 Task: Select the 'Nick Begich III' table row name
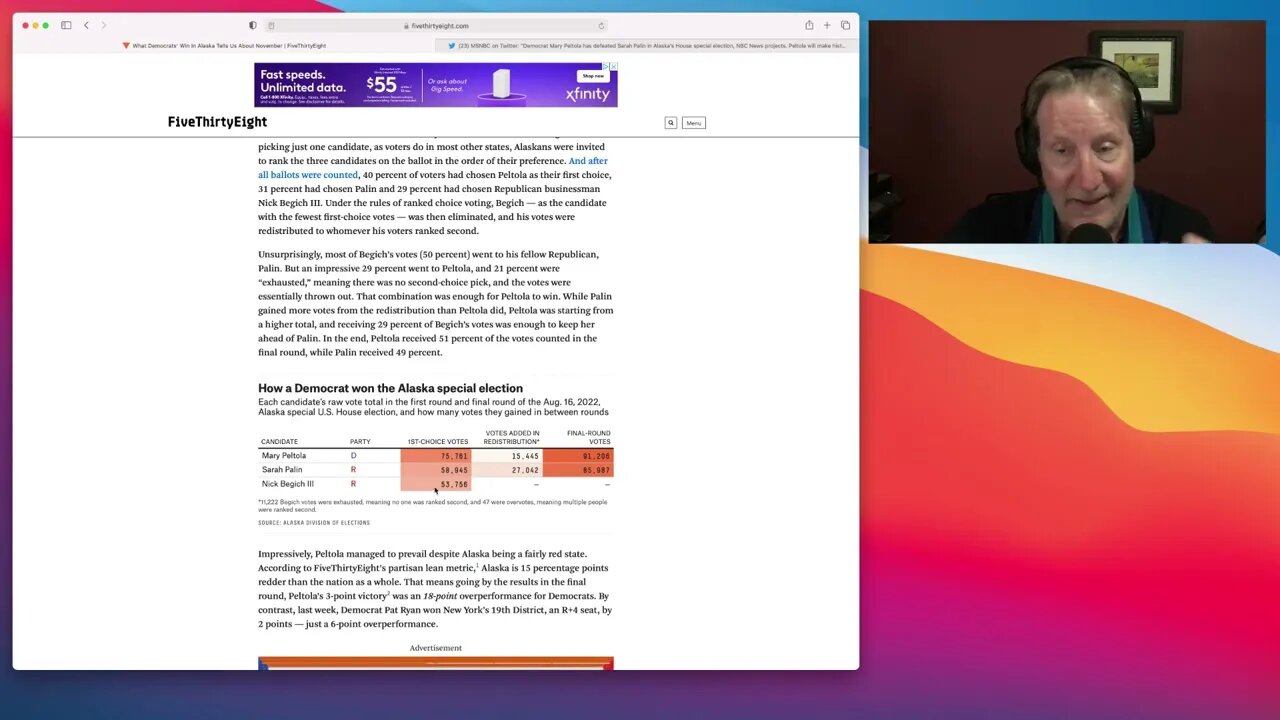(x=288, y=484)
